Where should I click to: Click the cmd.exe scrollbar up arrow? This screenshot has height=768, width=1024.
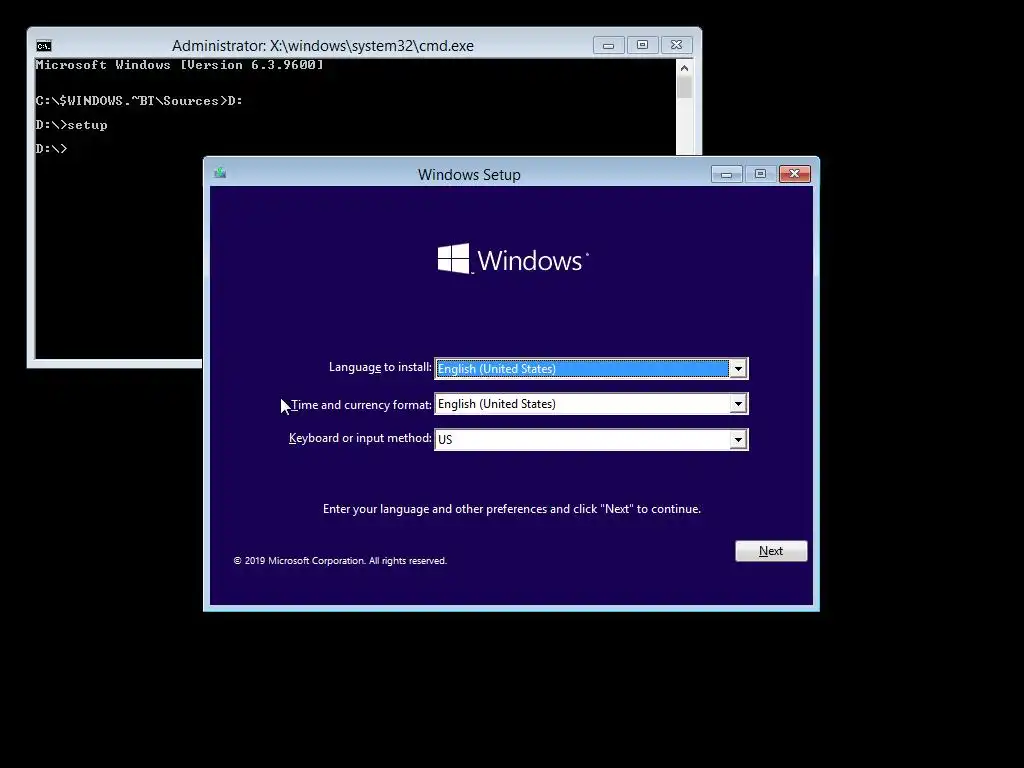click(x=684, y=68)
